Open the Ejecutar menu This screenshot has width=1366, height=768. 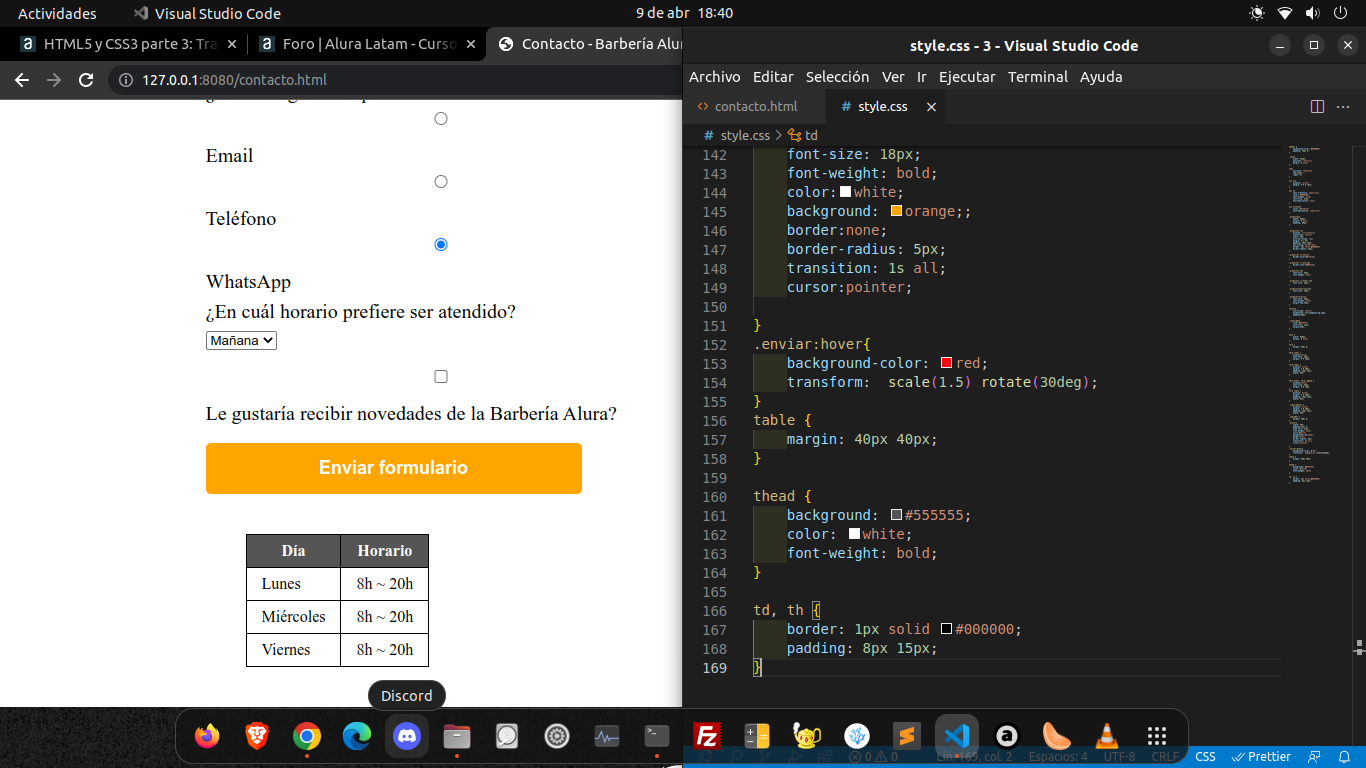tap(967, 77)
